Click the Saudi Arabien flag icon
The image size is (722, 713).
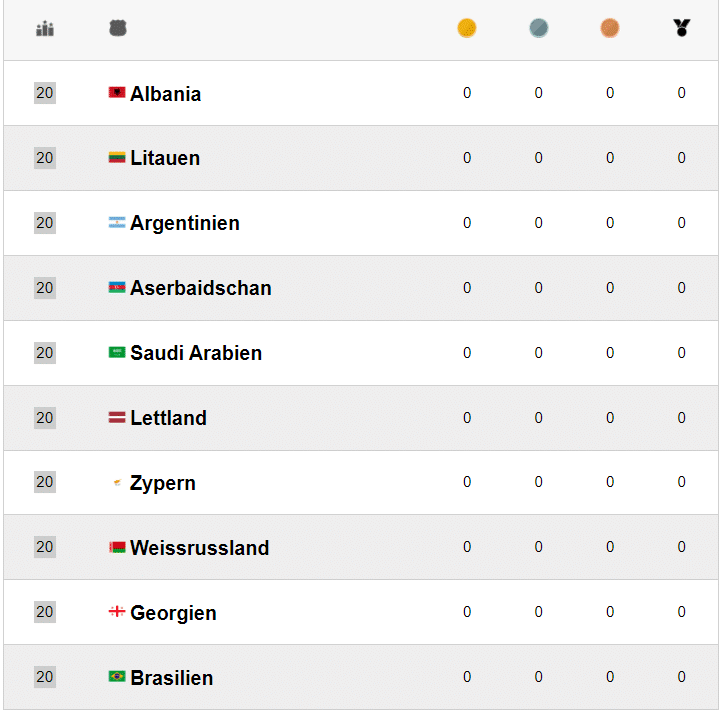[x=117, y=352]
